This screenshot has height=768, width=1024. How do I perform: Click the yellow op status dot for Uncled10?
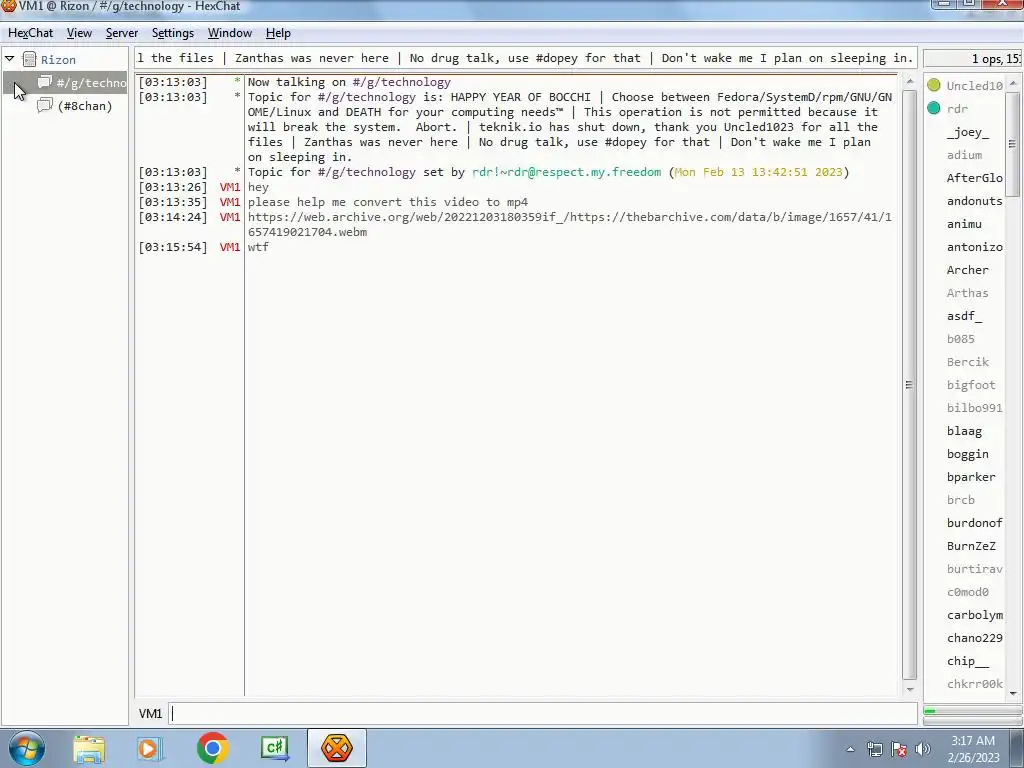tap(934, 85)
